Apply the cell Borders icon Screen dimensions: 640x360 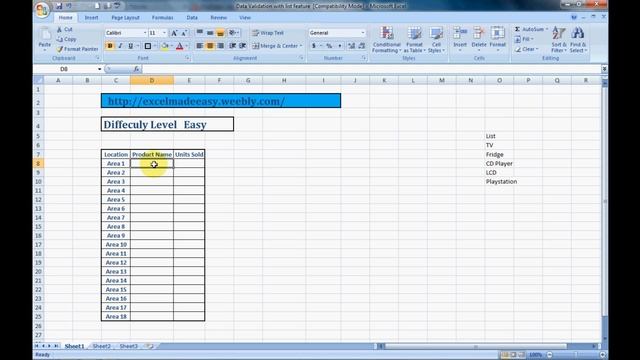(x=148, y=46)
